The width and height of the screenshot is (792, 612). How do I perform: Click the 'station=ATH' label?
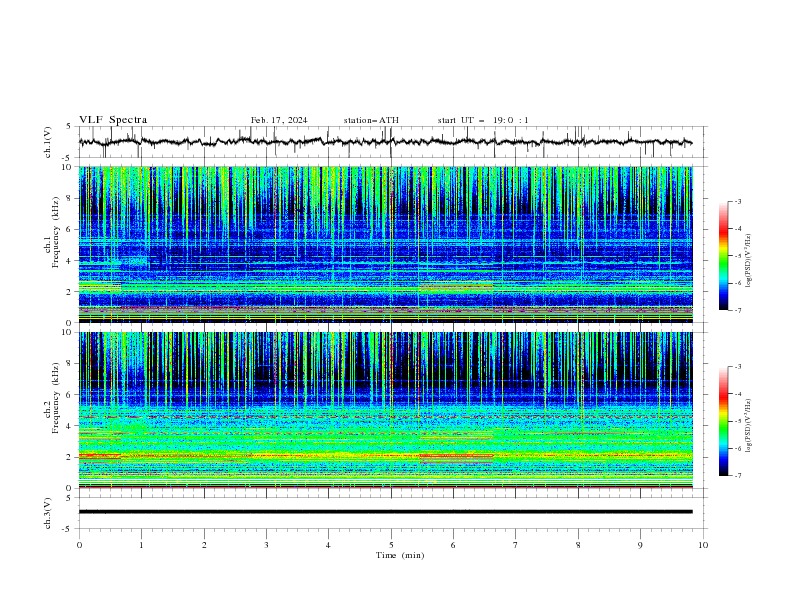coord(371,120)
